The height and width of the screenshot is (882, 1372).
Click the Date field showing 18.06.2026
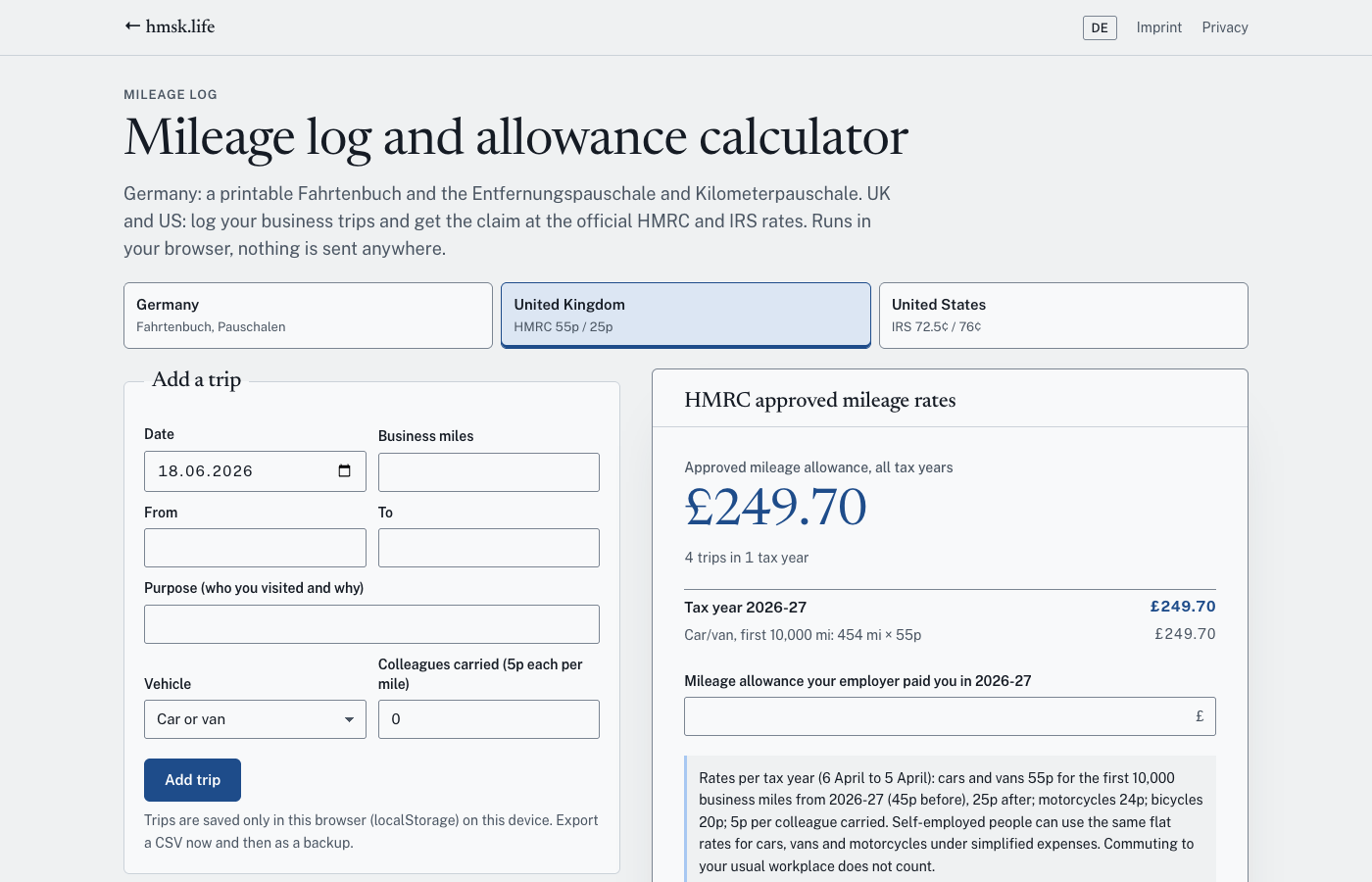point(255,471)
